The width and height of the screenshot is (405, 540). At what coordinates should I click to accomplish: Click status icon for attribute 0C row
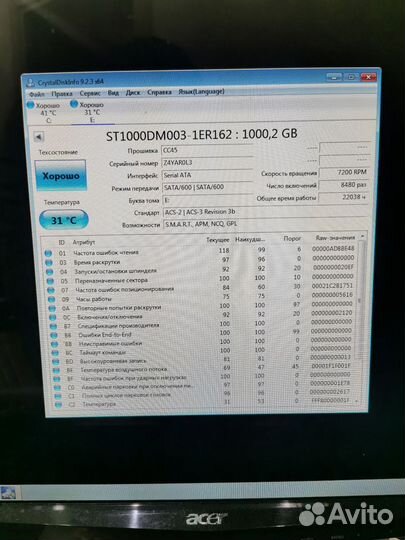point(53,318)
